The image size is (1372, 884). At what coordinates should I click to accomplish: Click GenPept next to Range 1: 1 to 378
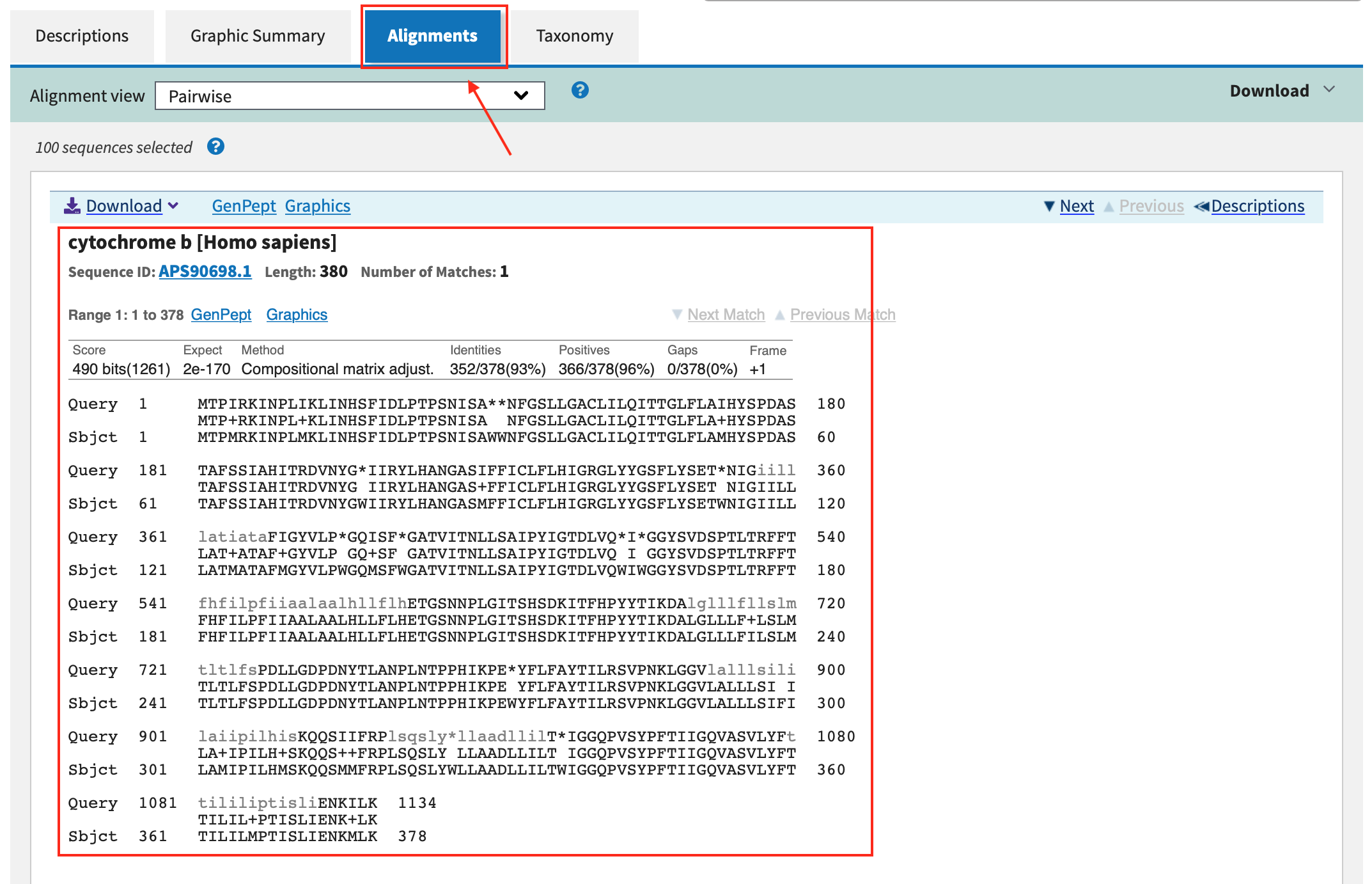tap(221, 314)
